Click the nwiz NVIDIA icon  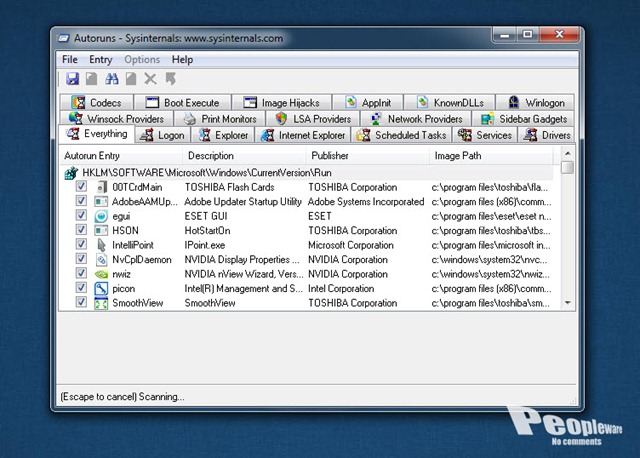click(101, 274)
